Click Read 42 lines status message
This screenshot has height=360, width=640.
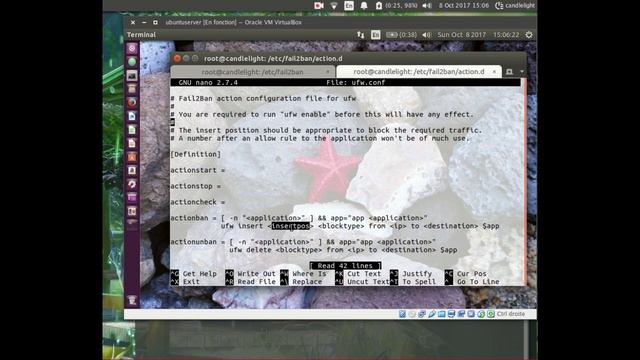[345, 266]
